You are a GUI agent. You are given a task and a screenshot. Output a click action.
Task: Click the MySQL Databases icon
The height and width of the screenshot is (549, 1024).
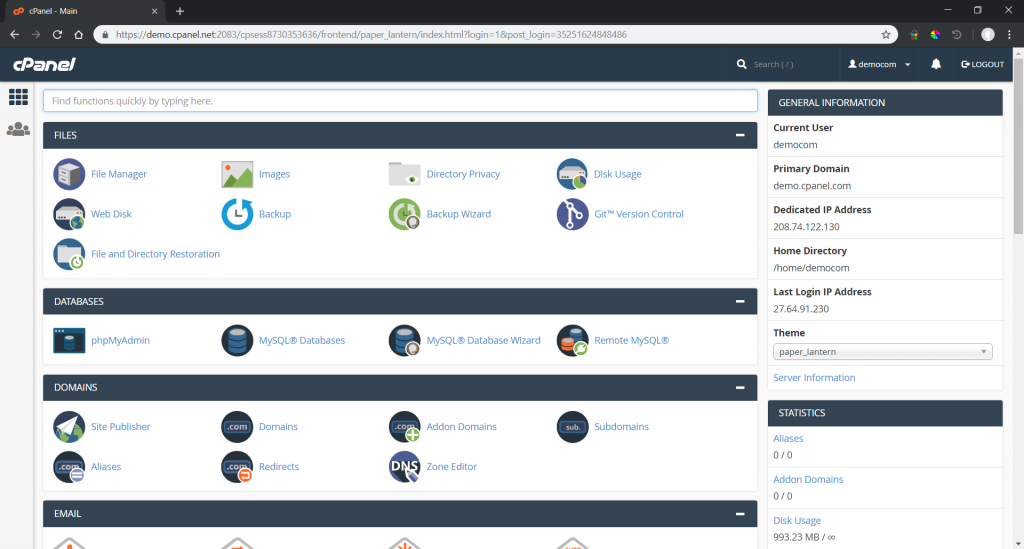(x=237, y=341)
